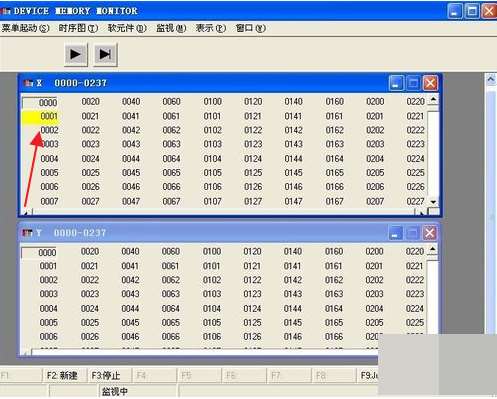Click the X window scroll down arrow
497x399 pixels.
coord(433,202)
